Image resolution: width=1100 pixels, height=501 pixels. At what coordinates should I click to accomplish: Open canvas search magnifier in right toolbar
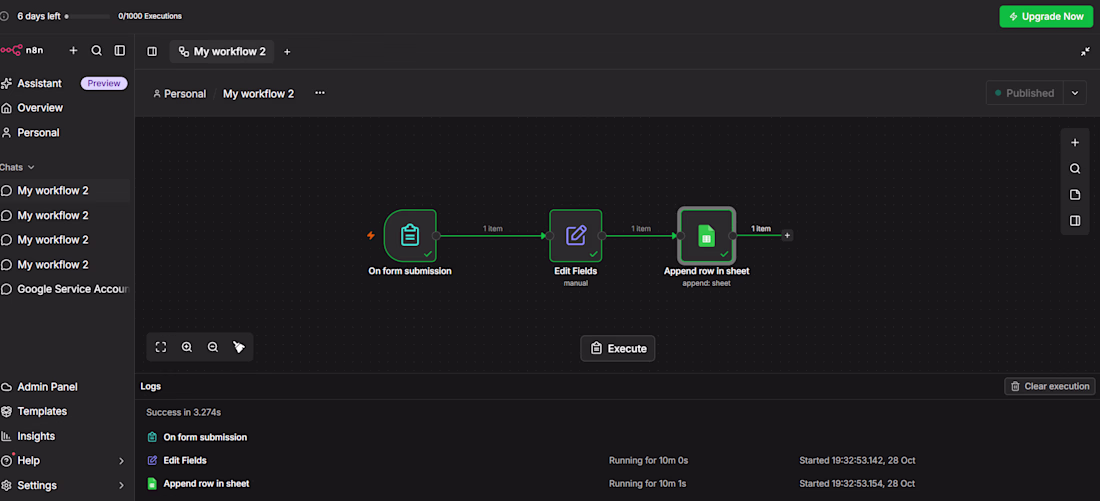pos(1075,168)
